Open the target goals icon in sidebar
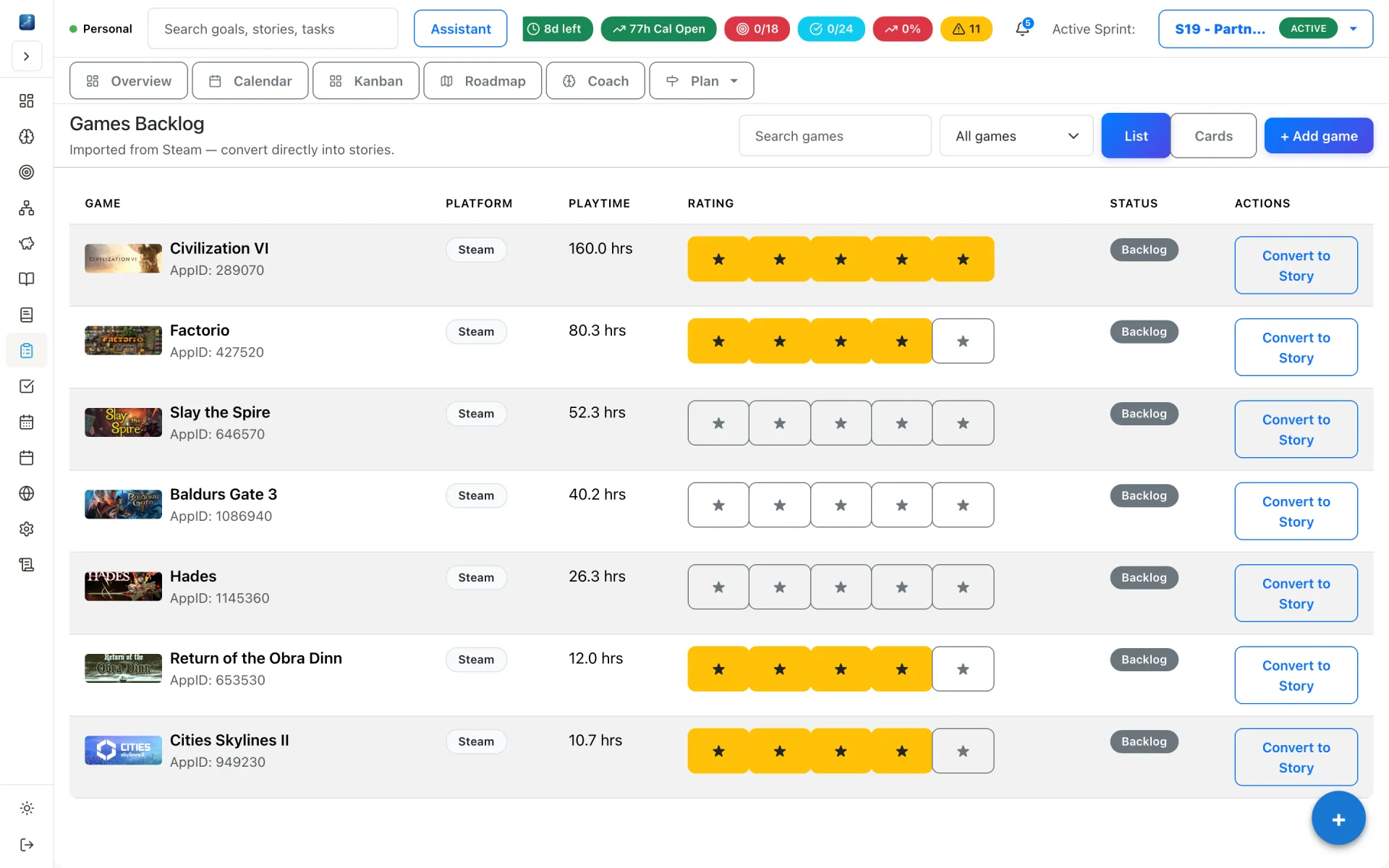Viewport: 1389px width, 868px height. pos(27,172)
